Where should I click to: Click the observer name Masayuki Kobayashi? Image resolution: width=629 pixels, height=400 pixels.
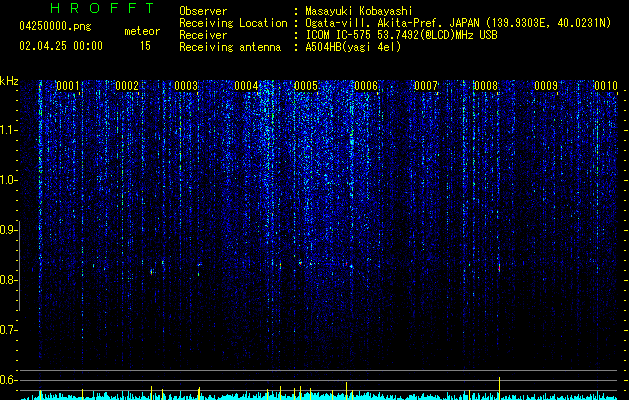[359, 11]
